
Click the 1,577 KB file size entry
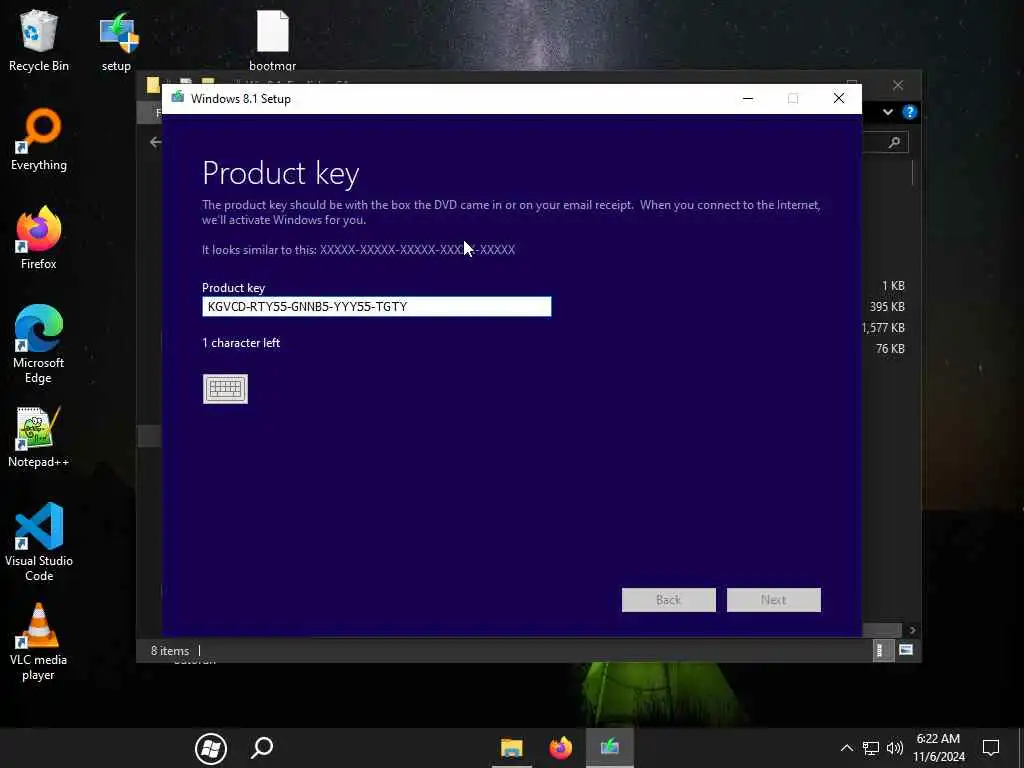tap(883, 328)
